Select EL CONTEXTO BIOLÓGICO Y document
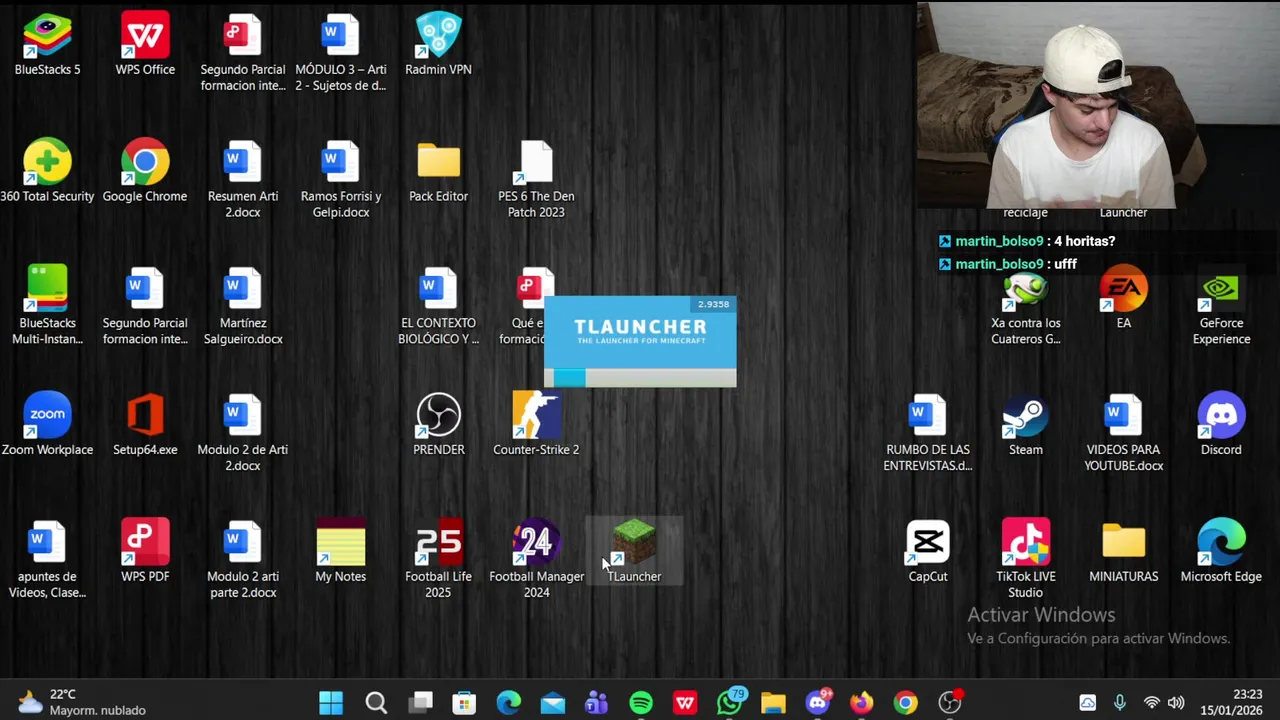 coord(438,306)
